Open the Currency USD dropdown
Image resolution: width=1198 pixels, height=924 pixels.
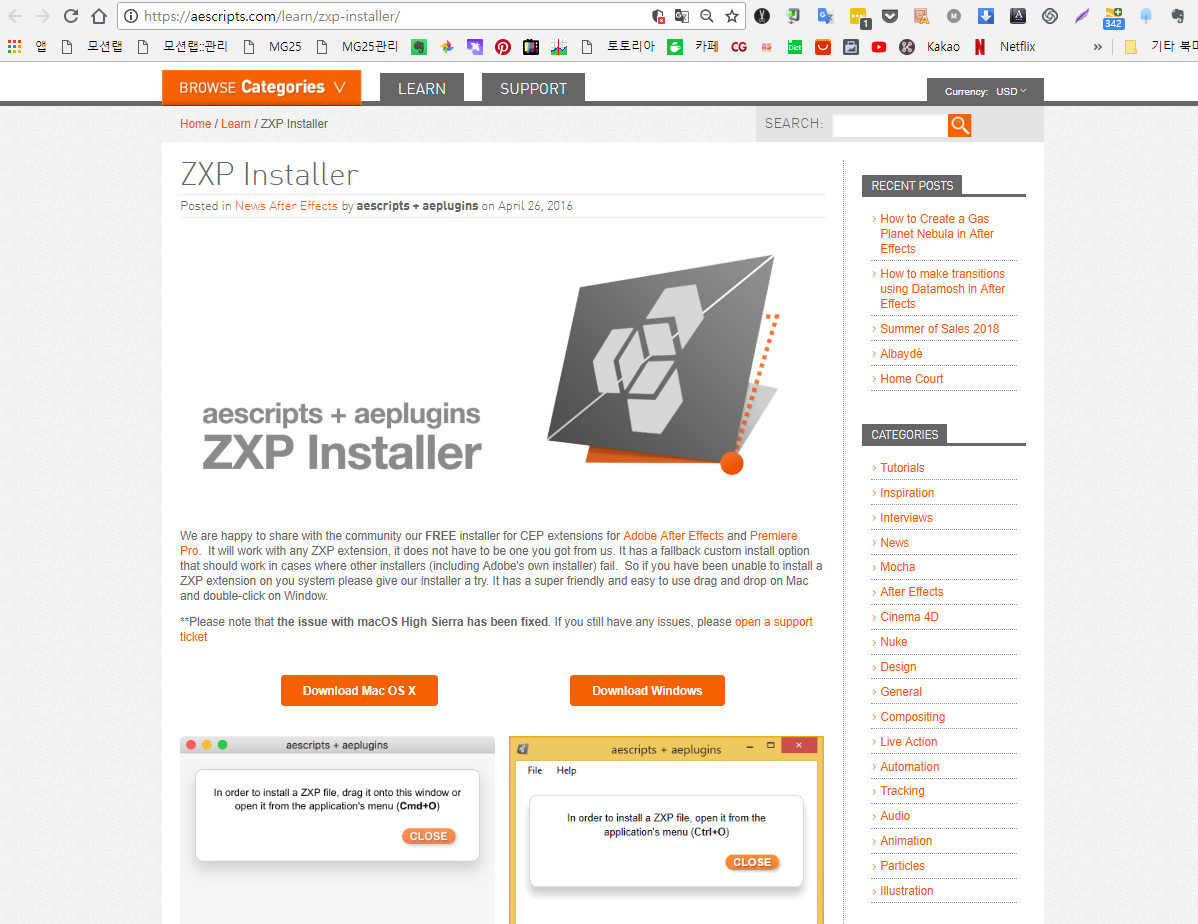[985, 91]
